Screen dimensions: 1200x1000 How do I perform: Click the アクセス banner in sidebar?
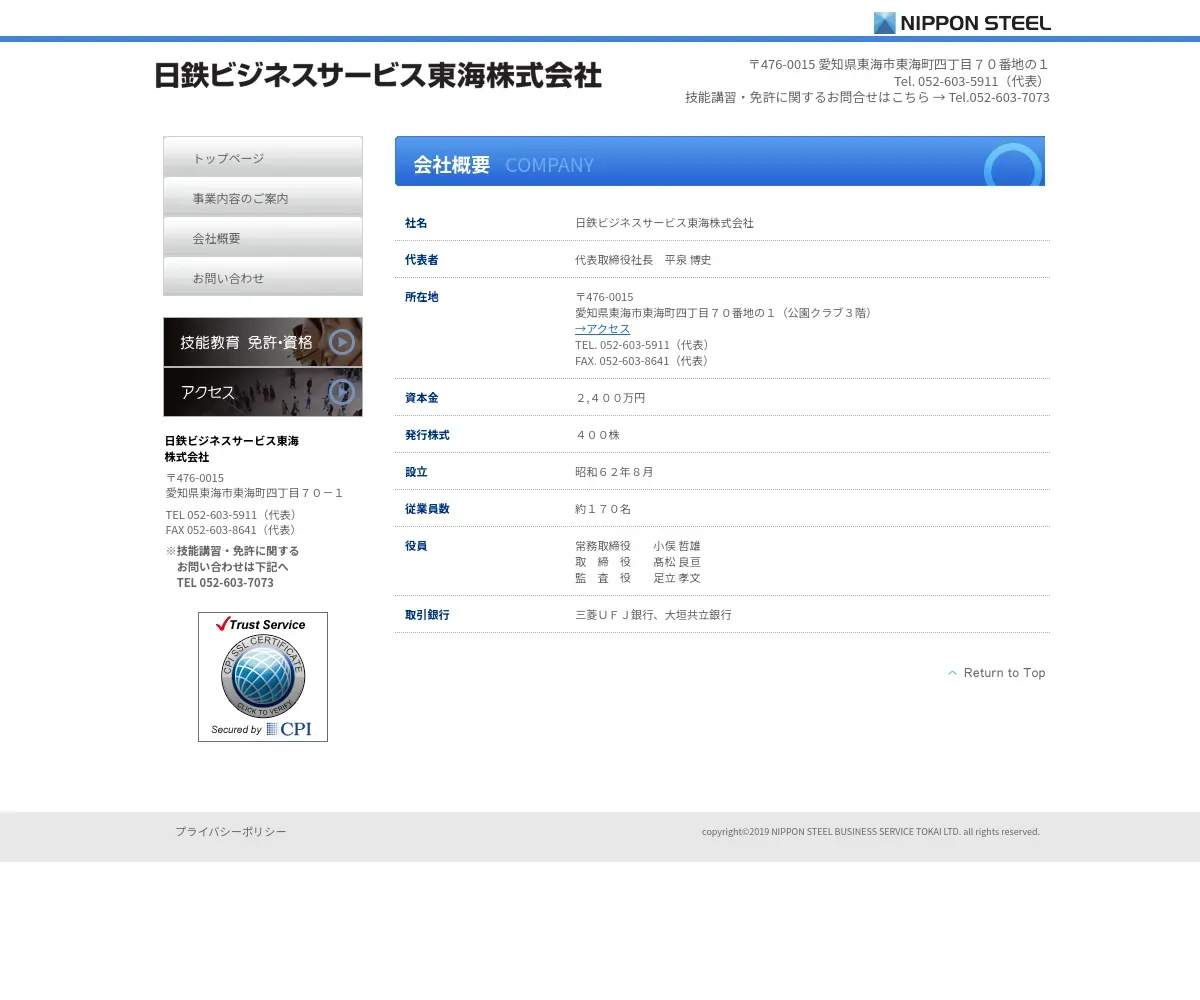coord(263,392)
